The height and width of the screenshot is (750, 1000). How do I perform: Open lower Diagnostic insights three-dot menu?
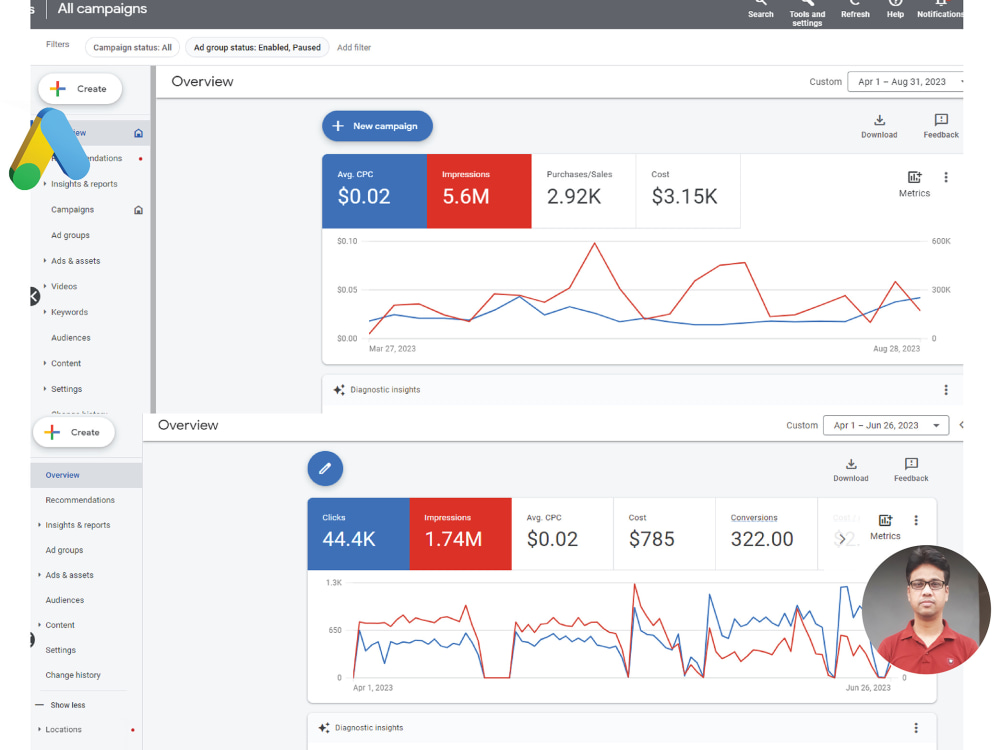pyautogui.click(x=916, y=728)
